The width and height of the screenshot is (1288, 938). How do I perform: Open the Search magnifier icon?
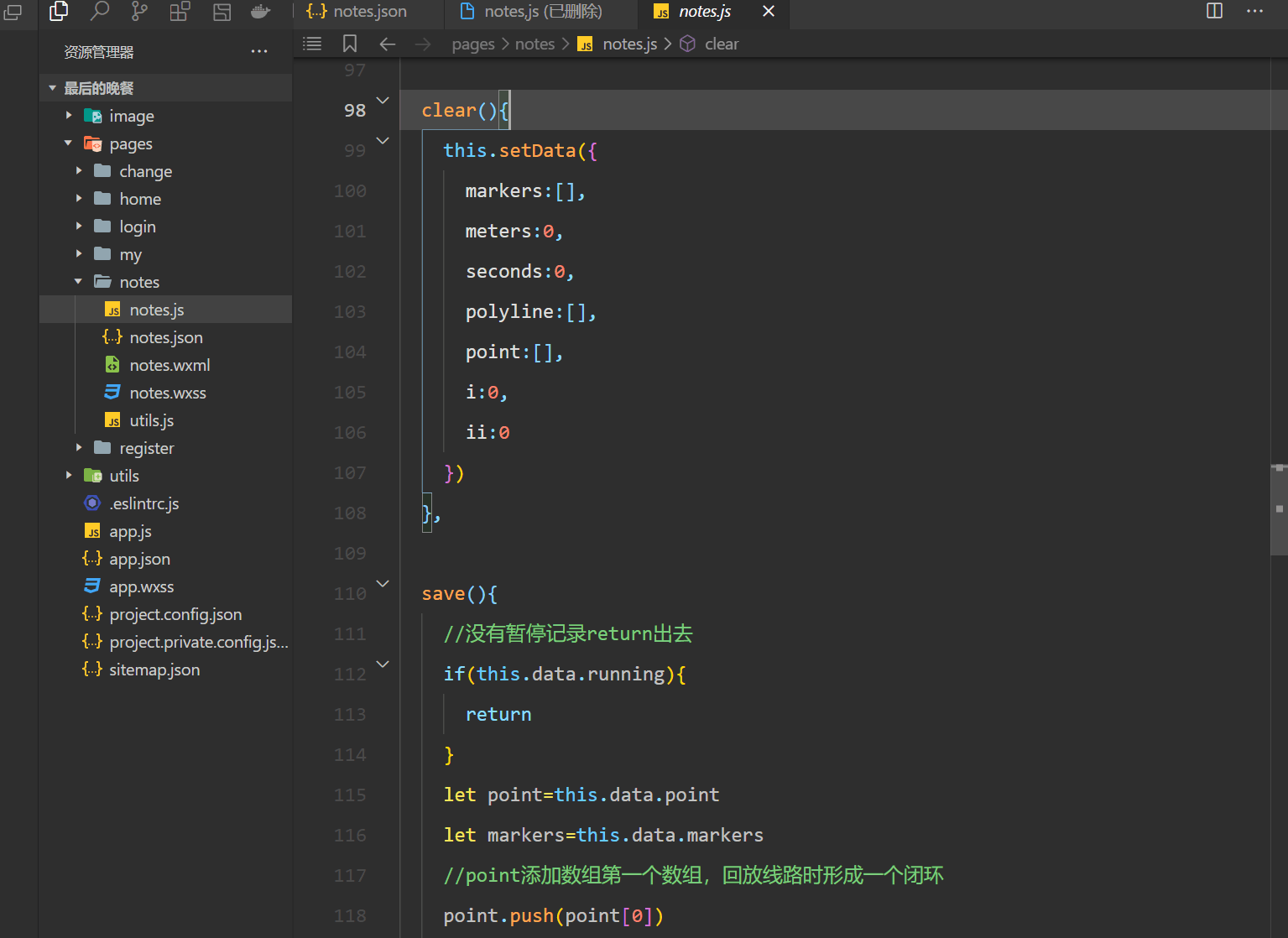[100, 11]
